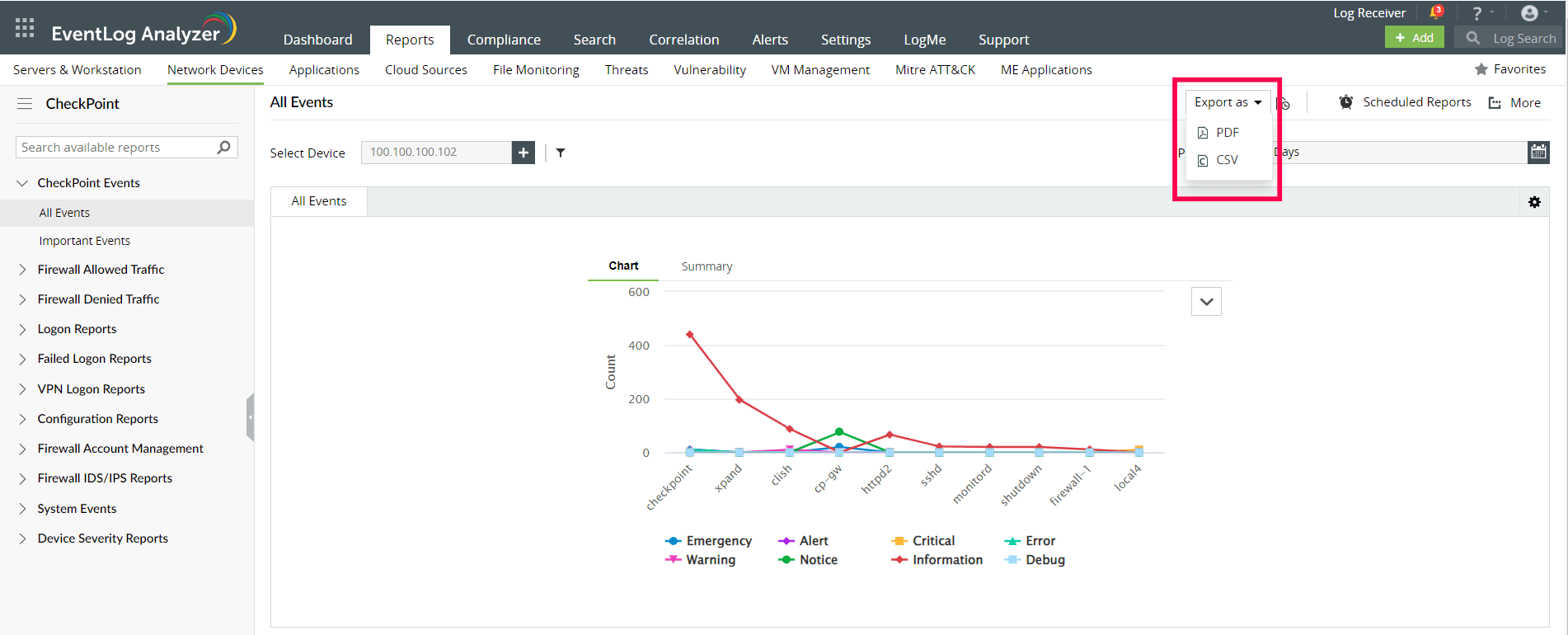Click the green Add button
This screenshot has height=635, width=1568.
[1414, 38]
